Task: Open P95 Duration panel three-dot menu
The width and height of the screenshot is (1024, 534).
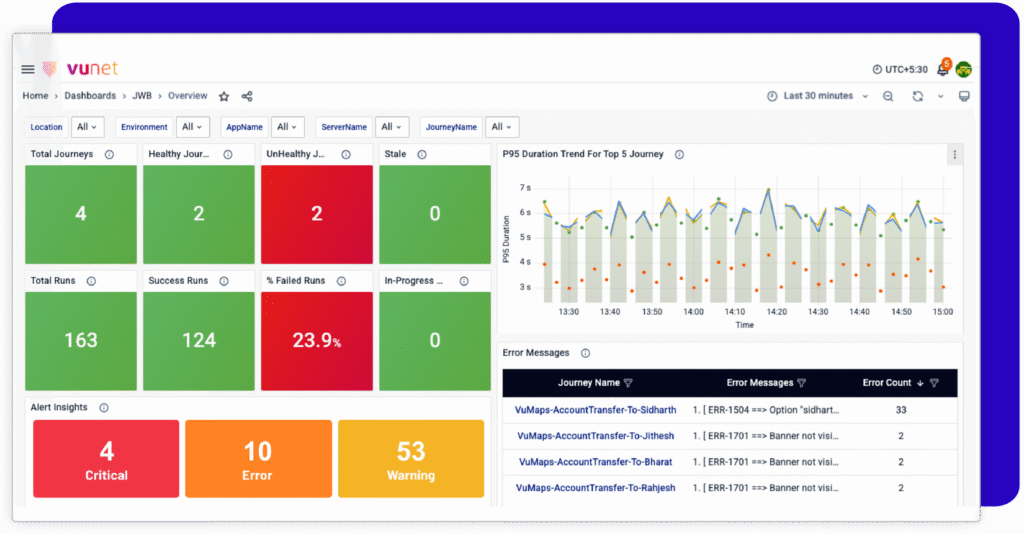Action: (954, 155)
